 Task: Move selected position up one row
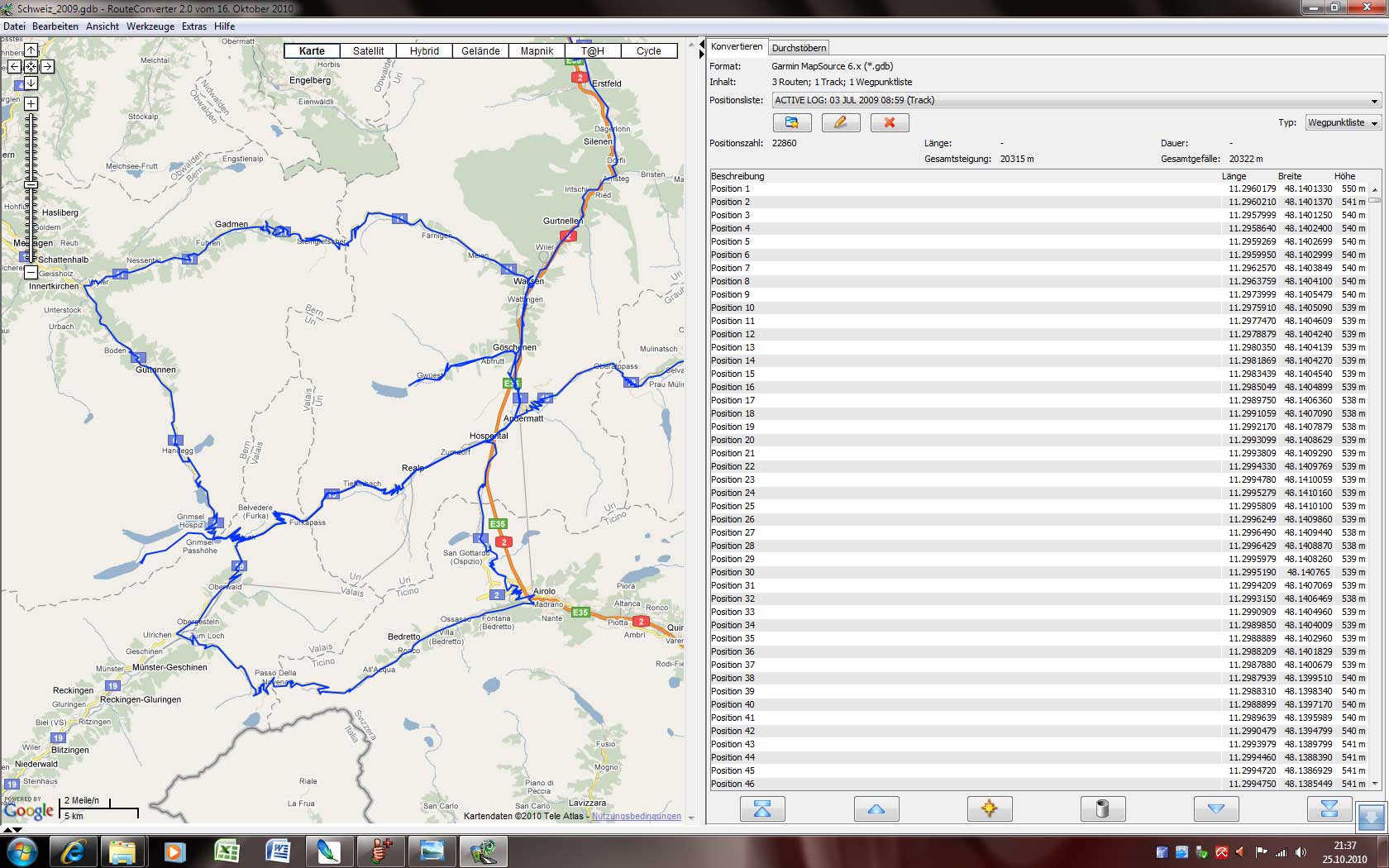click(x=876, y=808)
